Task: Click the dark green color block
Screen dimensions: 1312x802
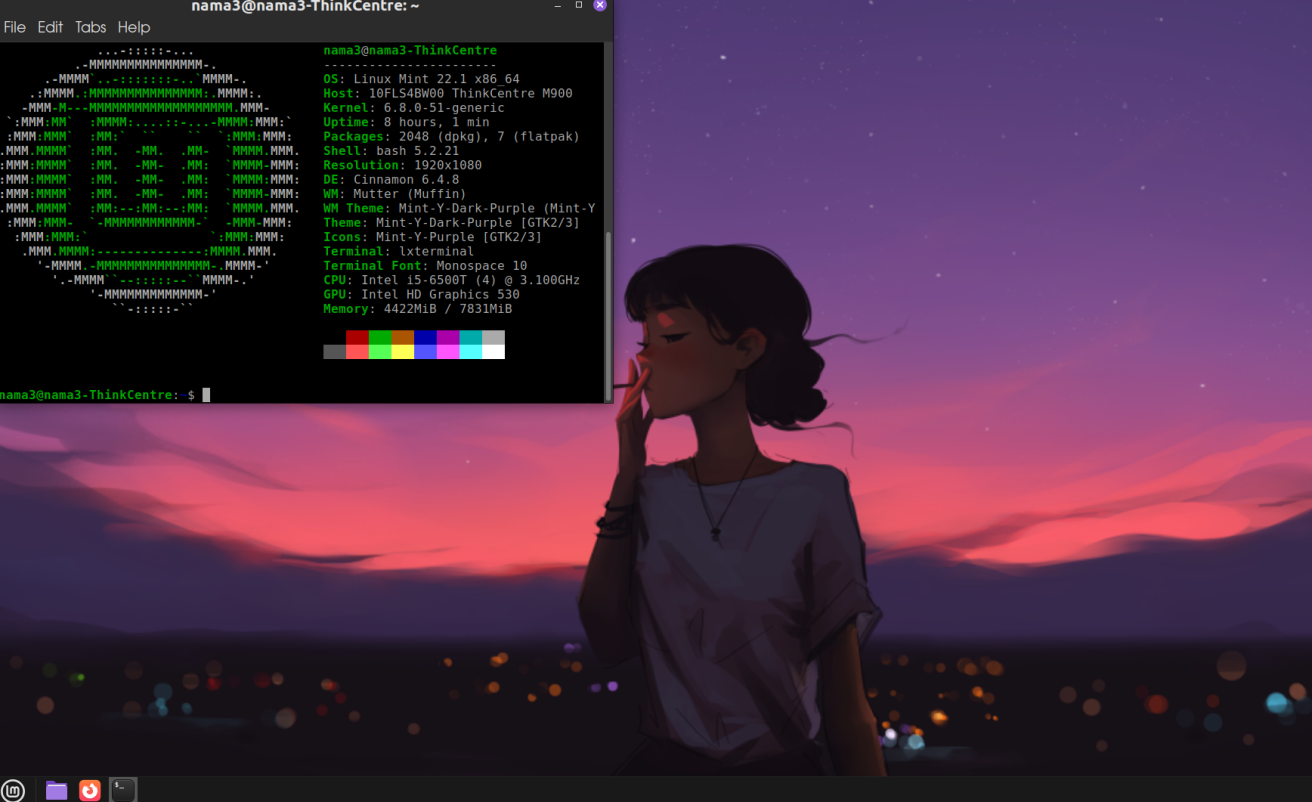Action: tap(380, 338)
